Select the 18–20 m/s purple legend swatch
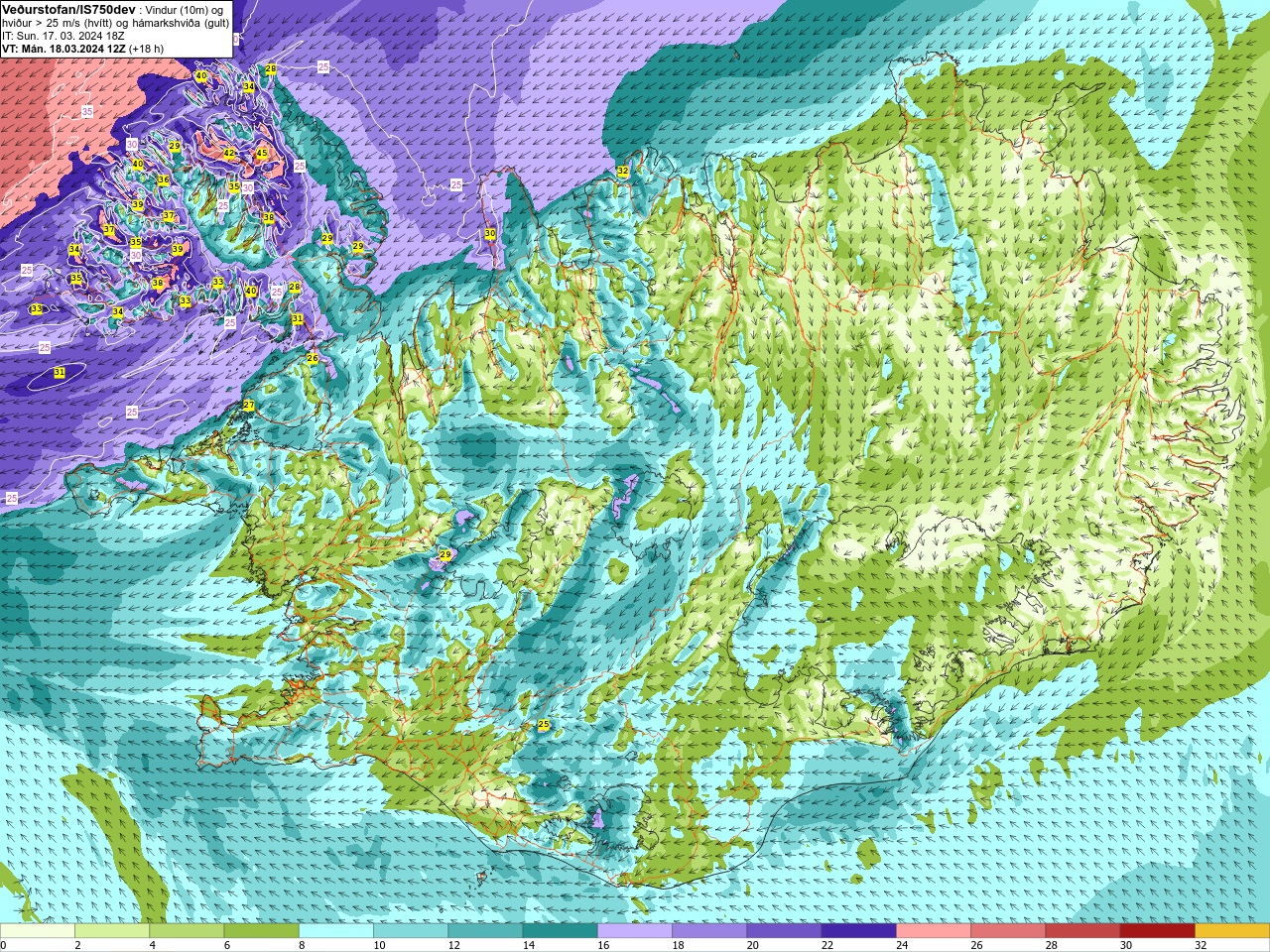Screen dimensions: 1270x952 click(x=709, y=931)
